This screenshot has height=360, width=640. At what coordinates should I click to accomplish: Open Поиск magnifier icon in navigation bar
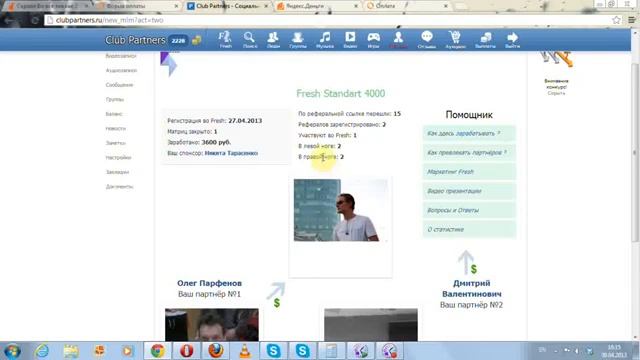[x=249, y=40]
